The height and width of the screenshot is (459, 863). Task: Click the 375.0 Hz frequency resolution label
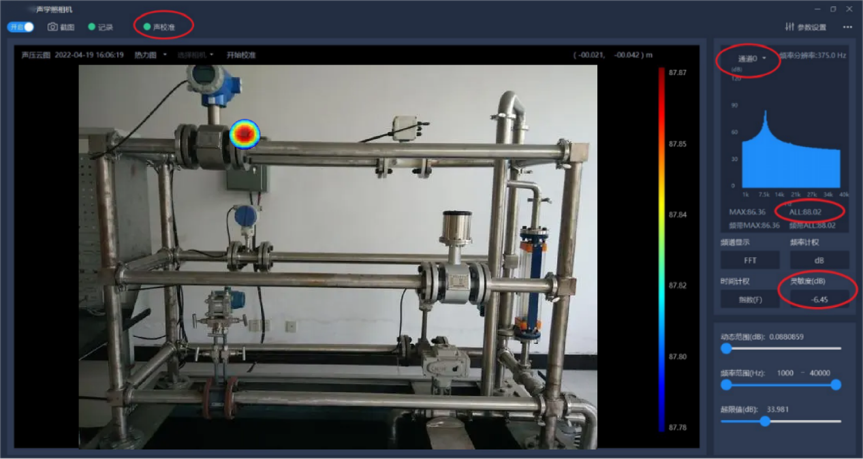point(813,56)
